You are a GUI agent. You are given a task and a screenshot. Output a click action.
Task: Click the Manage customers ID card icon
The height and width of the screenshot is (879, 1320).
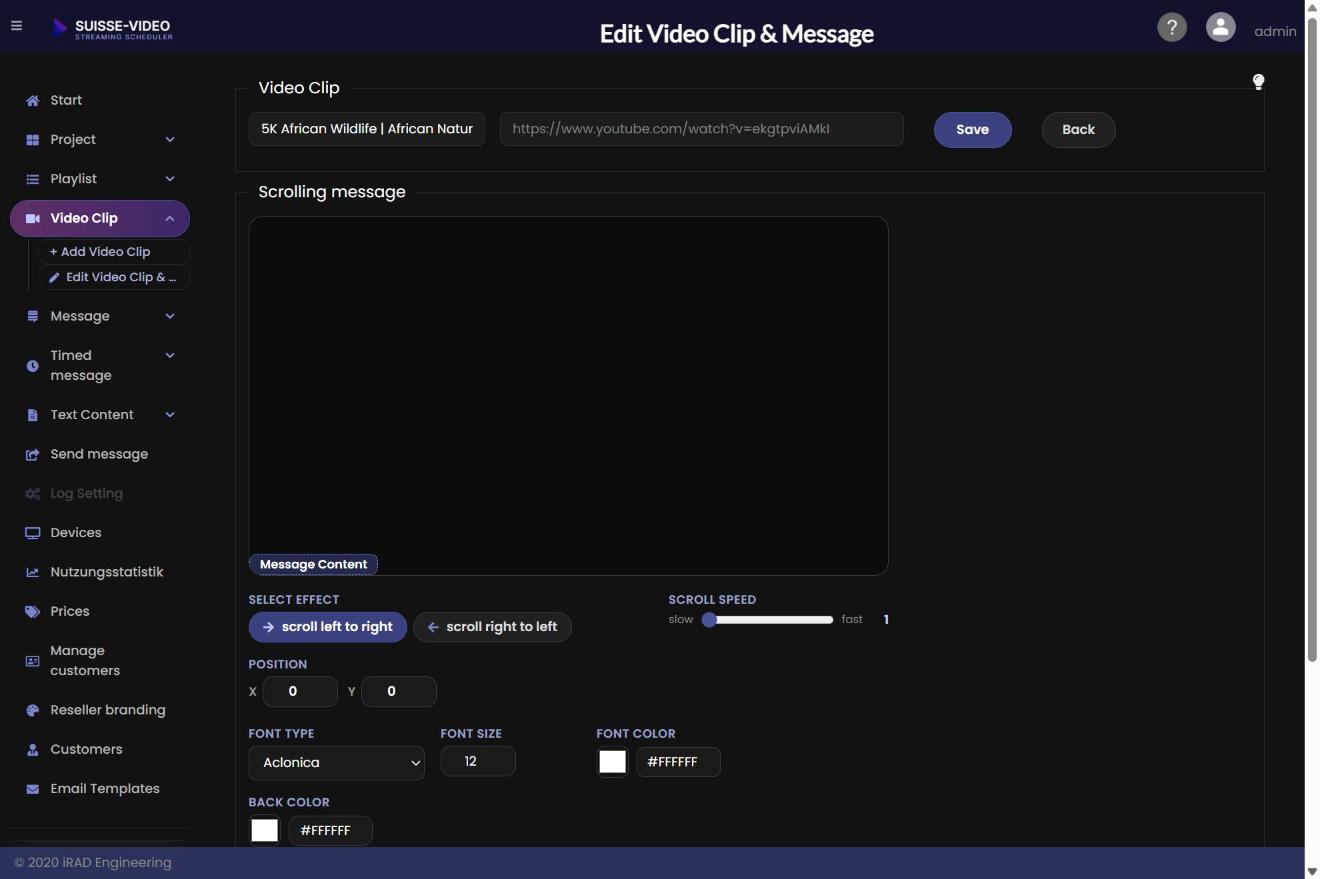32,661
